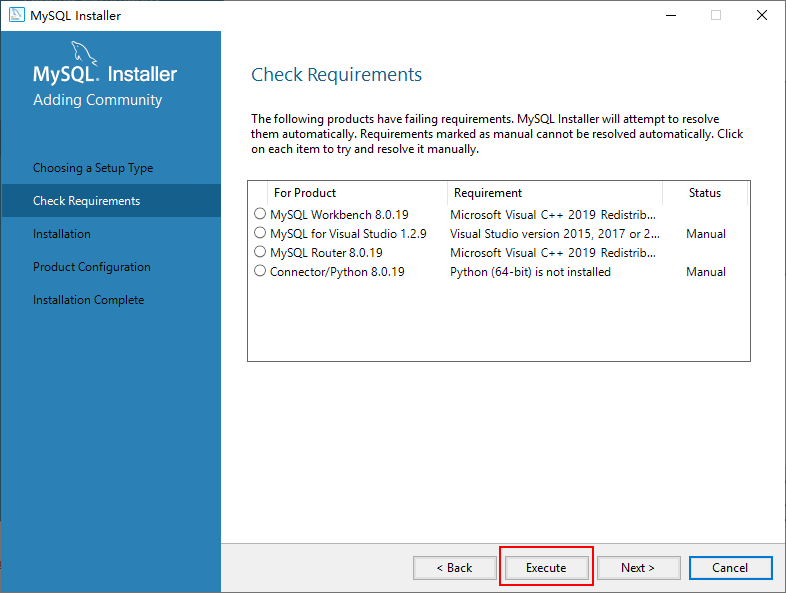Click the MySQL Installer title bar icon
This screenshot has width=786, height=593.
tap(17, 15)
